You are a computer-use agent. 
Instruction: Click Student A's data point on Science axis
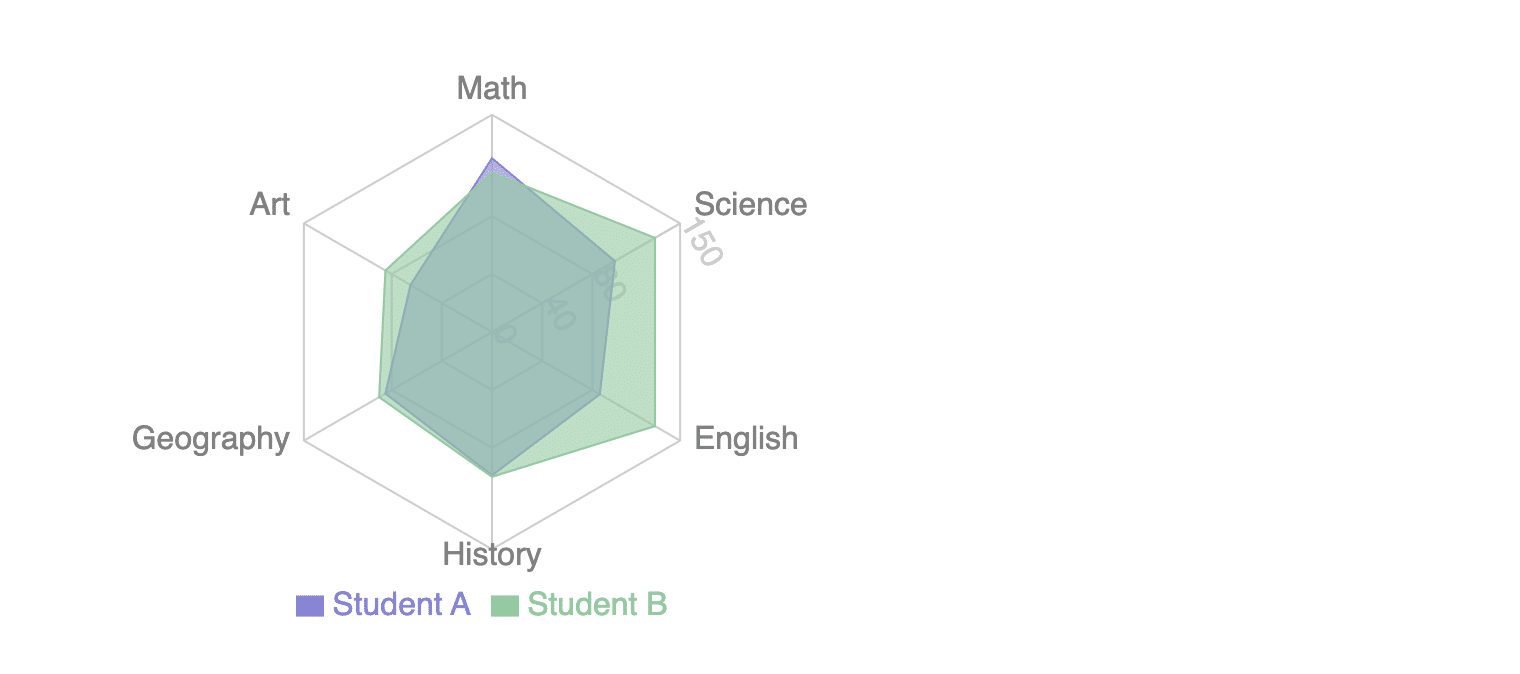click(x=614, y=262)
